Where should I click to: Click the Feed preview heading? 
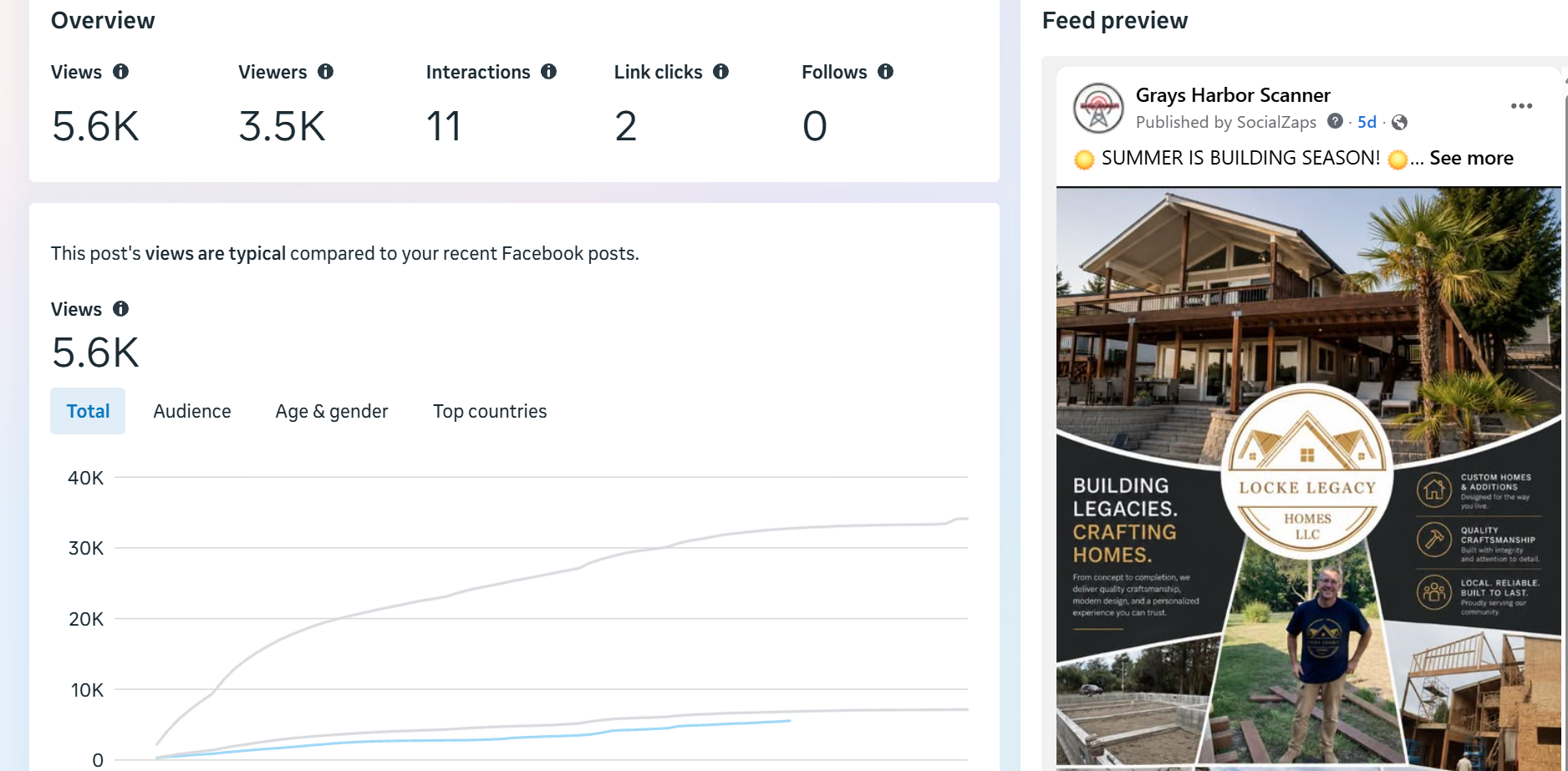[x=1115, y=20]
